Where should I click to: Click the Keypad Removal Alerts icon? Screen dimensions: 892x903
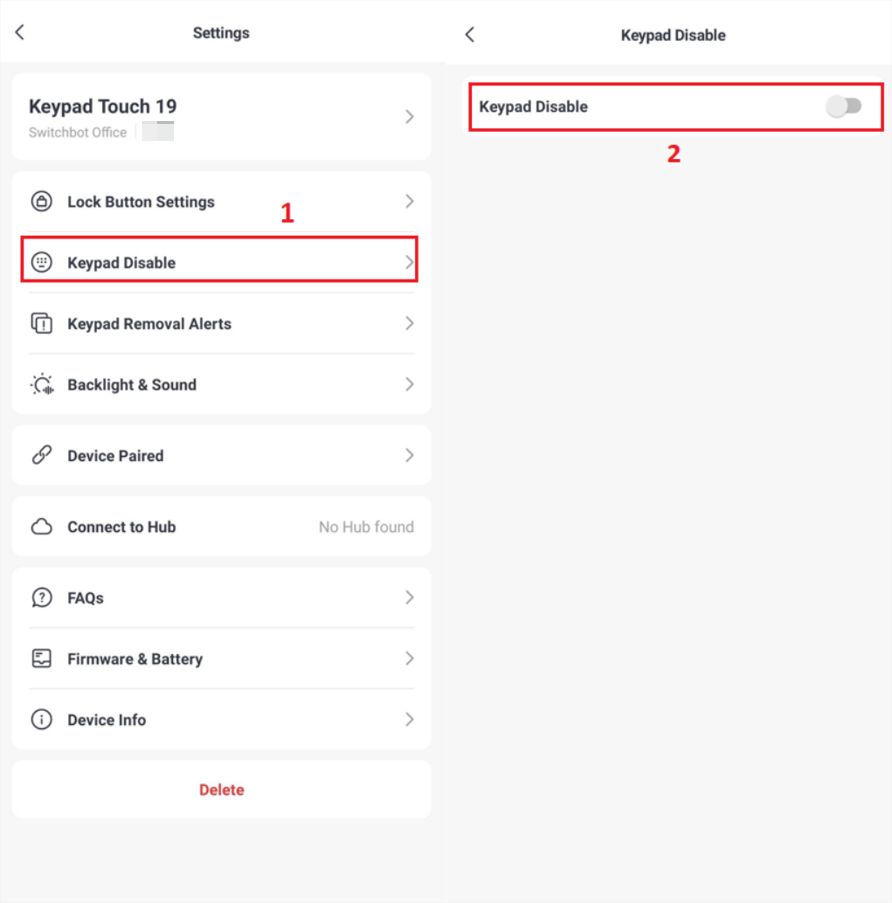tap(42, 324)
